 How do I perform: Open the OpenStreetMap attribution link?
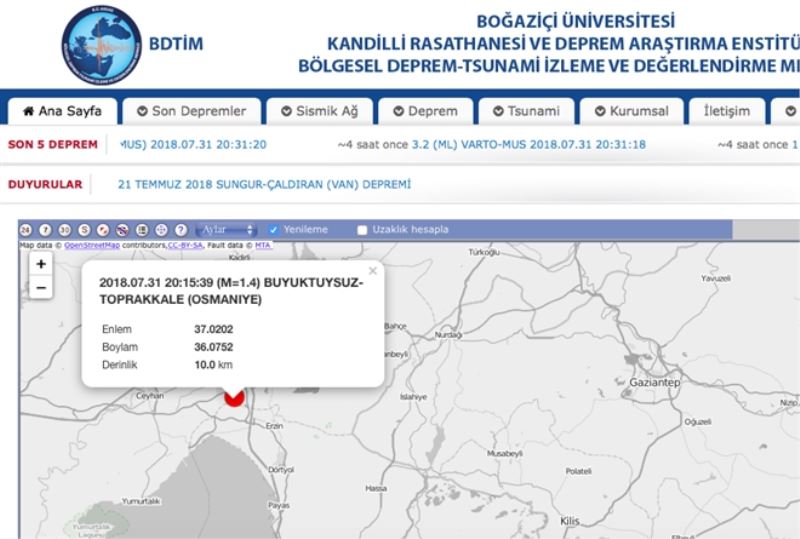[92, 246]
